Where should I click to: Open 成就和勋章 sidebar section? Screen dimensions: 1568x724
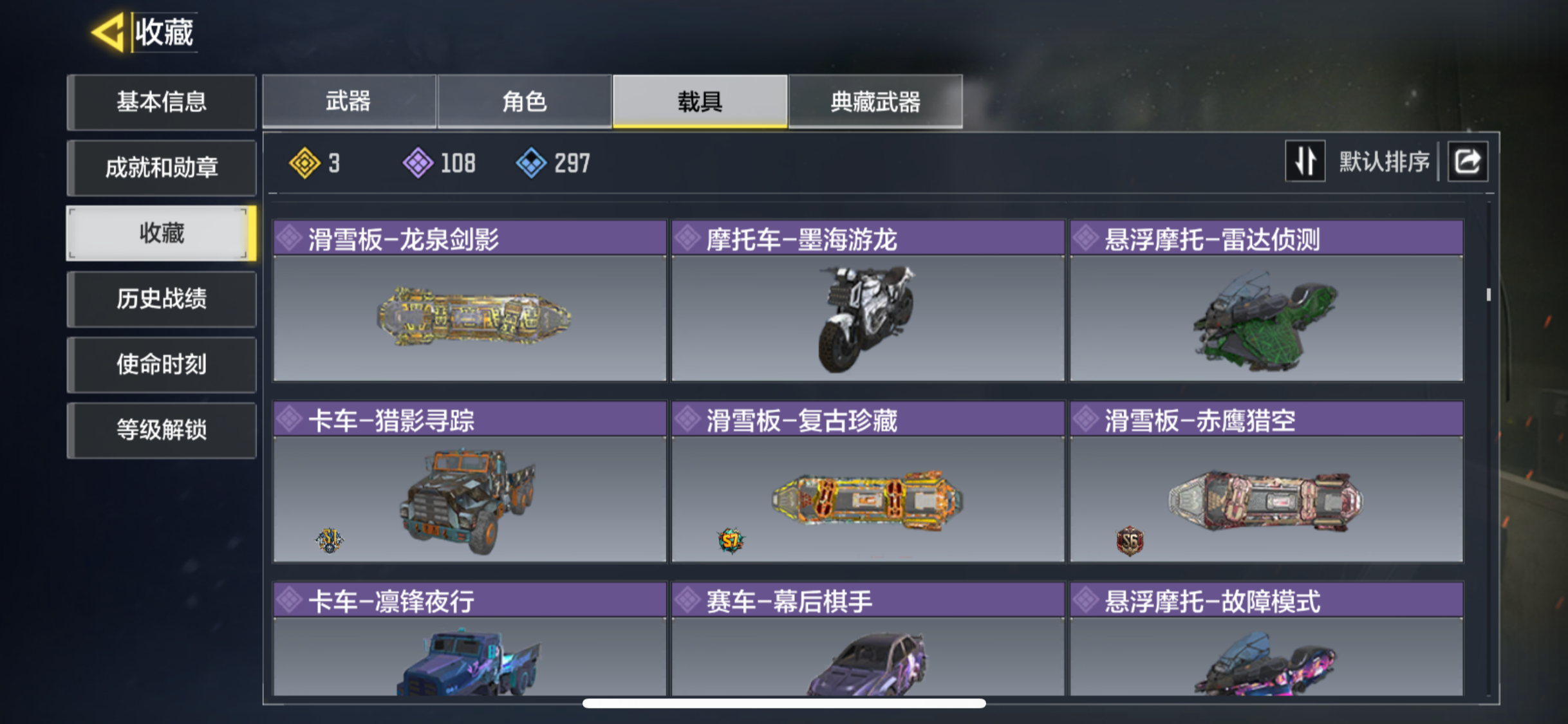[x=162, y=168]
